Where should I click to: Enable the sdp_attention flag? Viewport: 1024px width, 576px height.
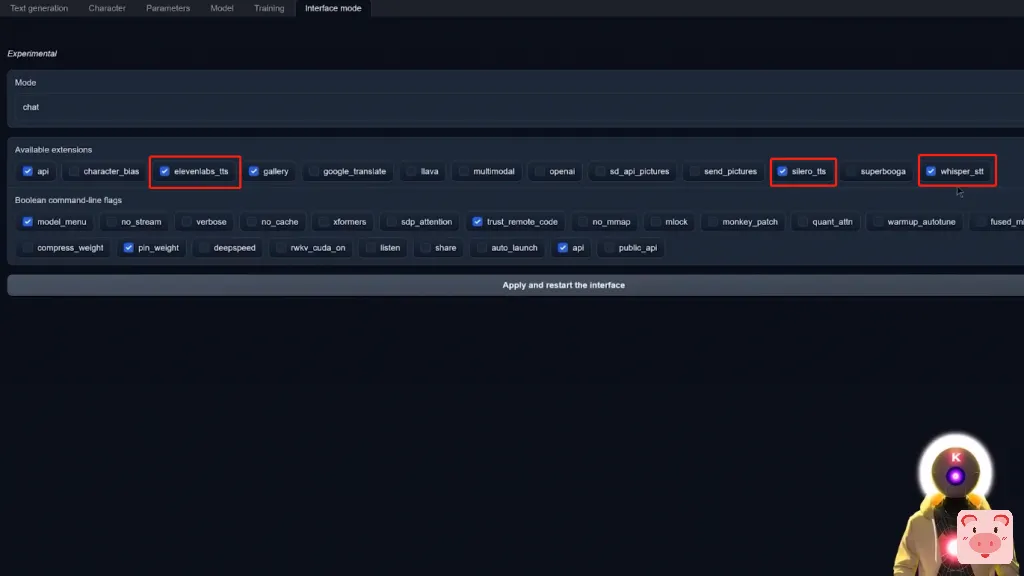coord(391,222)
